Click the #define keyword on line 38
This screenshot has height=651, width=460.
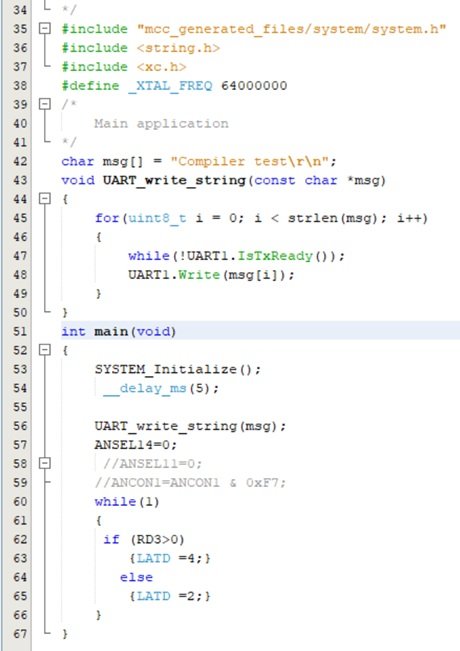tap(90, 86)
